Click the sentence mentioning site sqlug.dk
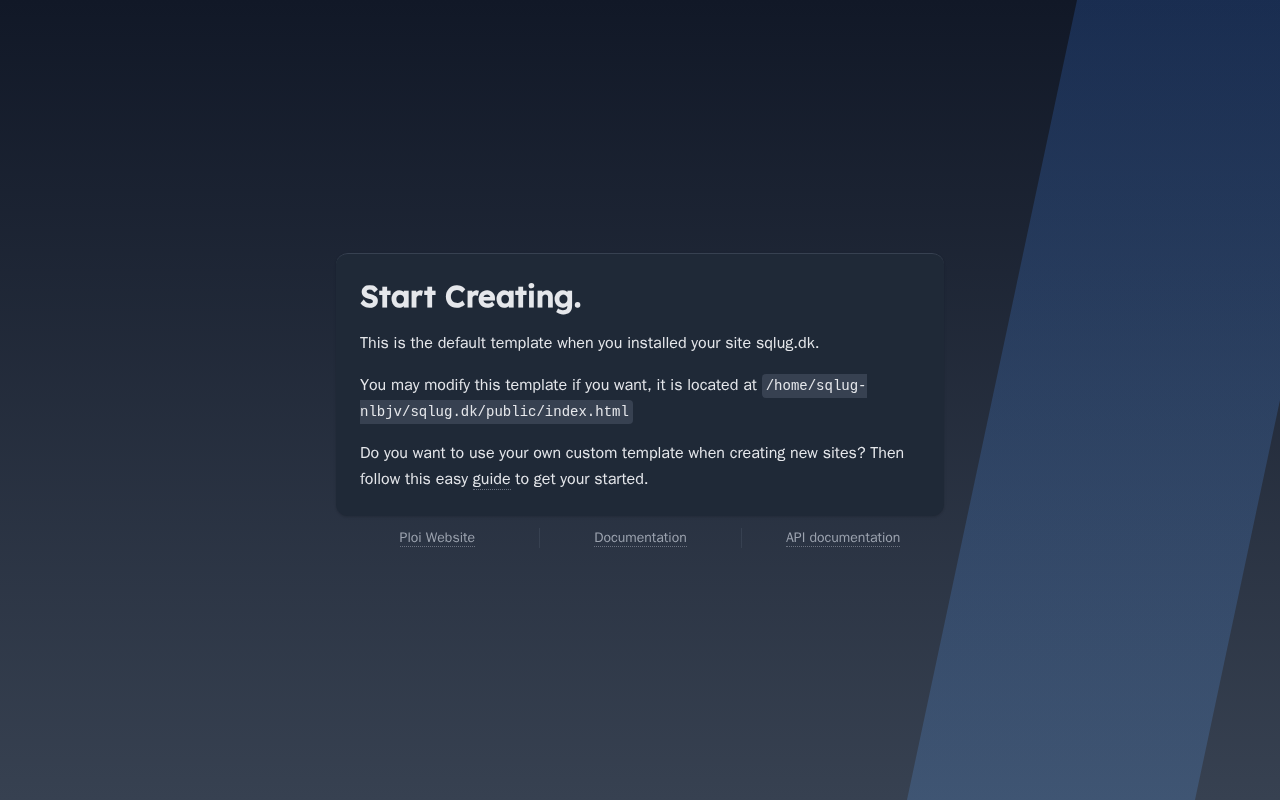 (589, 343)
